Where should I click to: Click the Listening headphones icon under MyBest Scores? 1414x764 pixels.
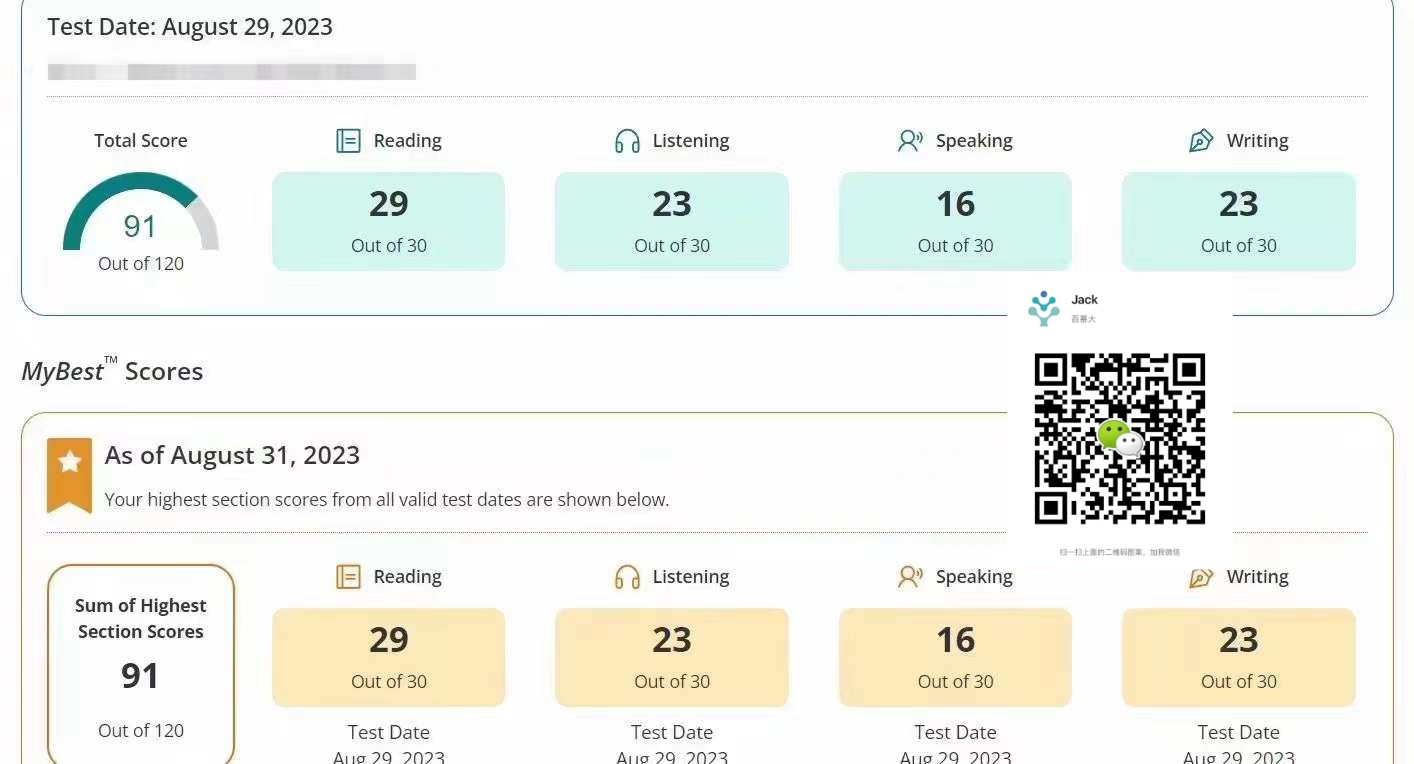627,577
